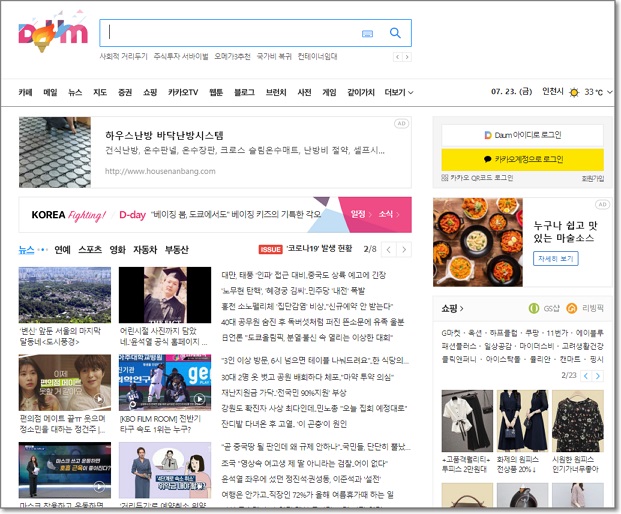Viewport: 621px width, 514px height.
Task: Select the 부동산 tab
Action: coord(177,249)
